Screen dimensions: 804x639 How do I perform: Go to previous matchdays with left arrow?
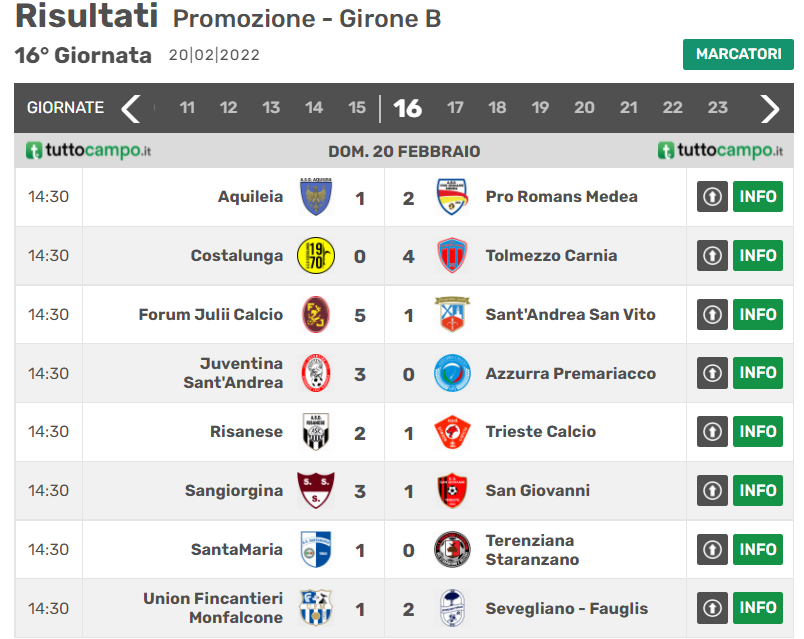131,108
